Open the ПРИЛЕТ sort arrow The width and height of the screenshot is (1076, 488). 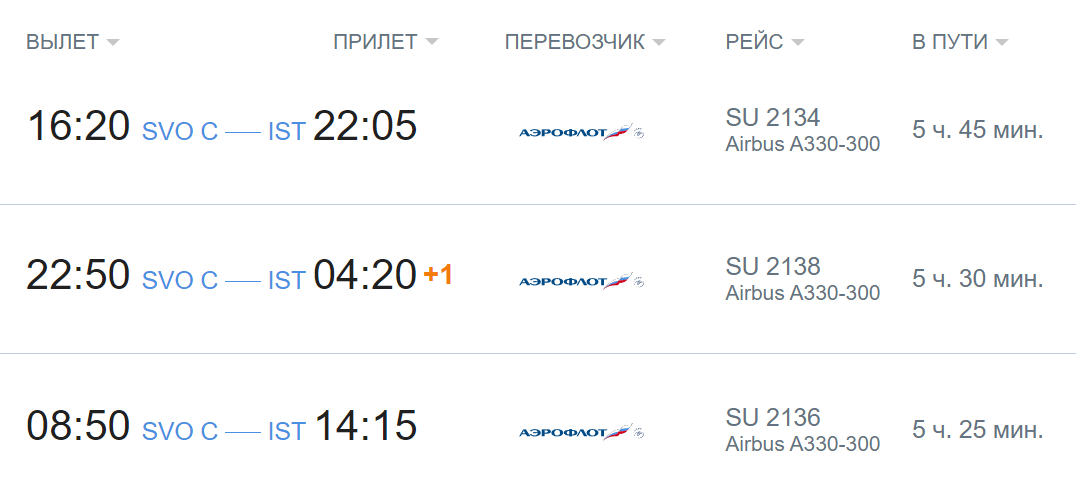point(431,43)
